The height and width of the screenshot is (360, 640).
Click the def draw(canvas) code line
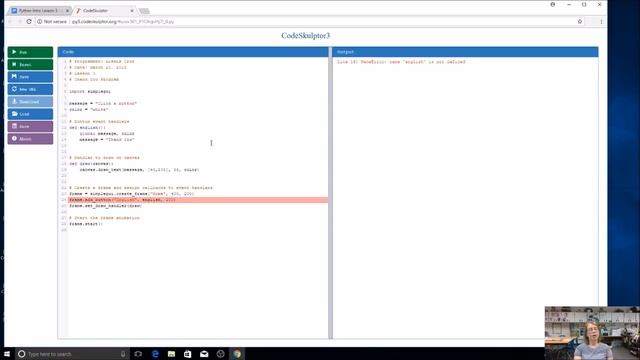tap(91, 164)
